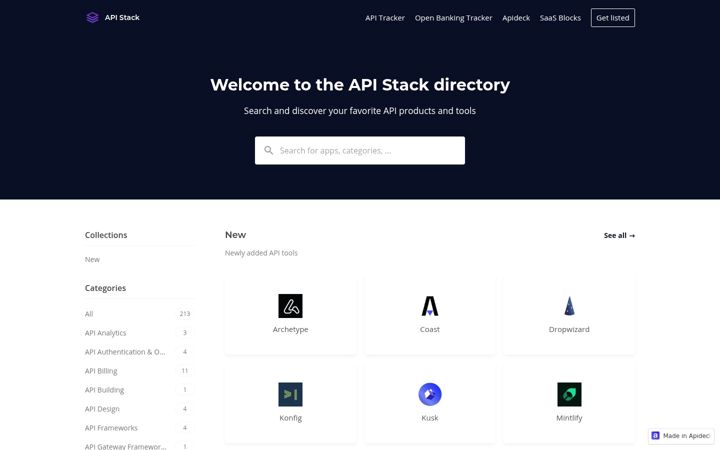720x450 pixels.
Task: Open the Dropwizard wizard hat logo
Action: [x=569, y=306]
